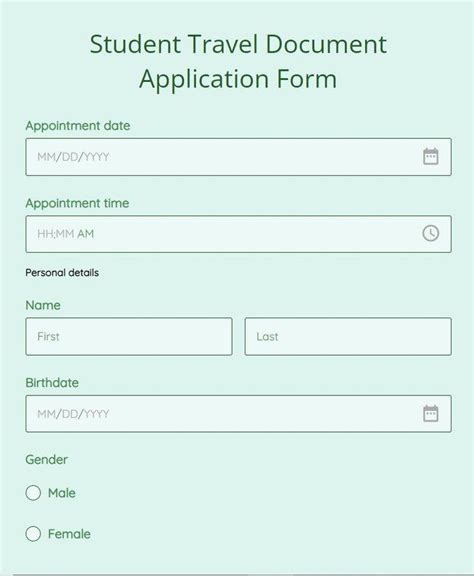This screenshot has height=576, width=474.
Task: Click the Male option text label
Action: pyautogui.click(x=62, y=493)
